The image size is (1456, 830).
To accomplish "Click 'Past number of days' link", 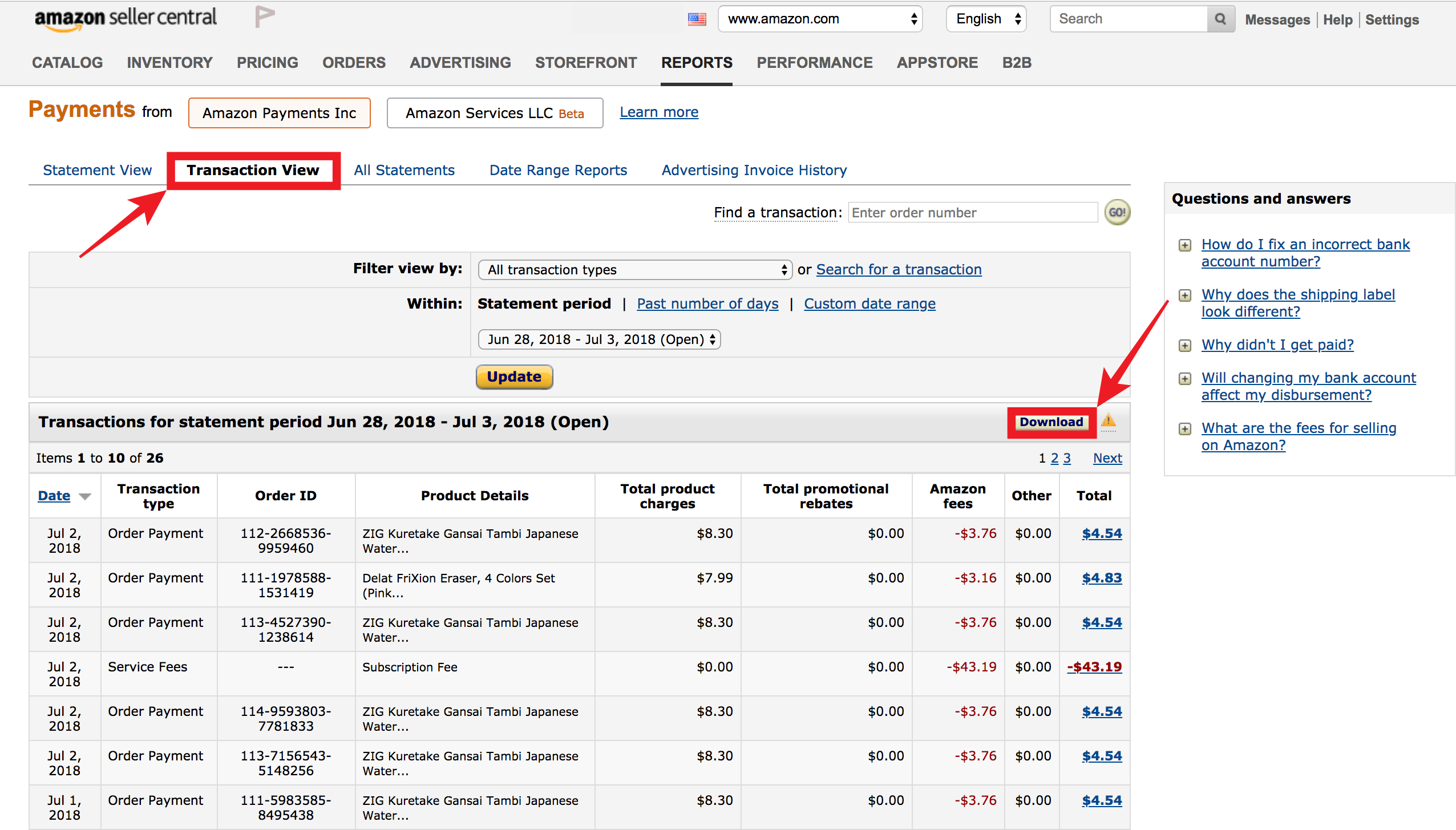I will click(707, 303).
